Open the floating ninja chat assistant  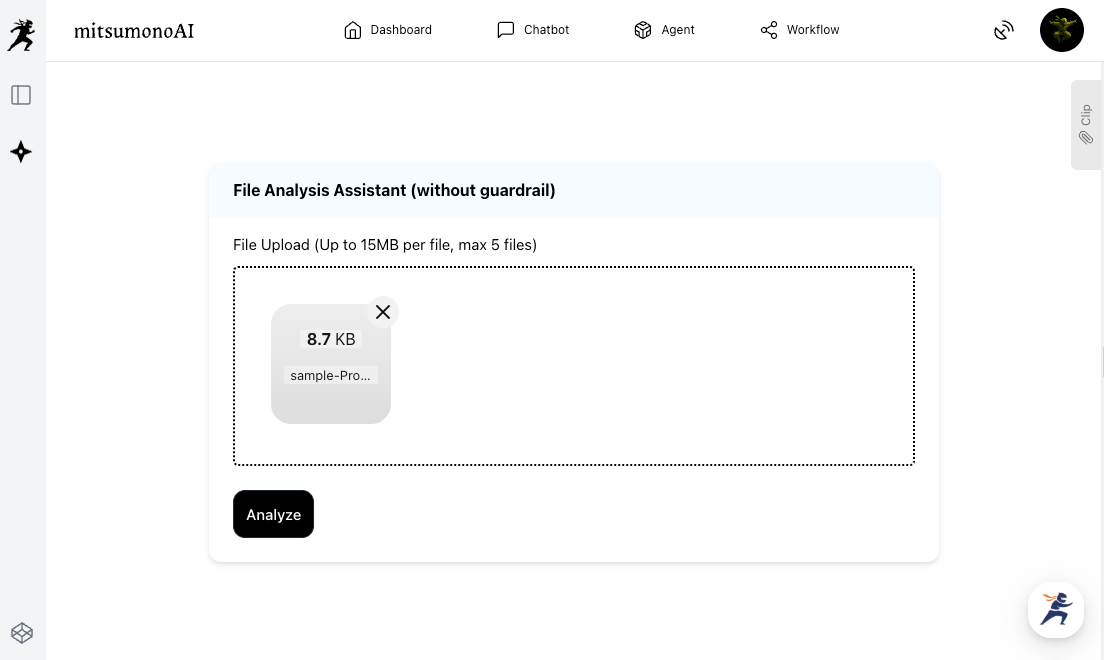[x=1056, y=609]
